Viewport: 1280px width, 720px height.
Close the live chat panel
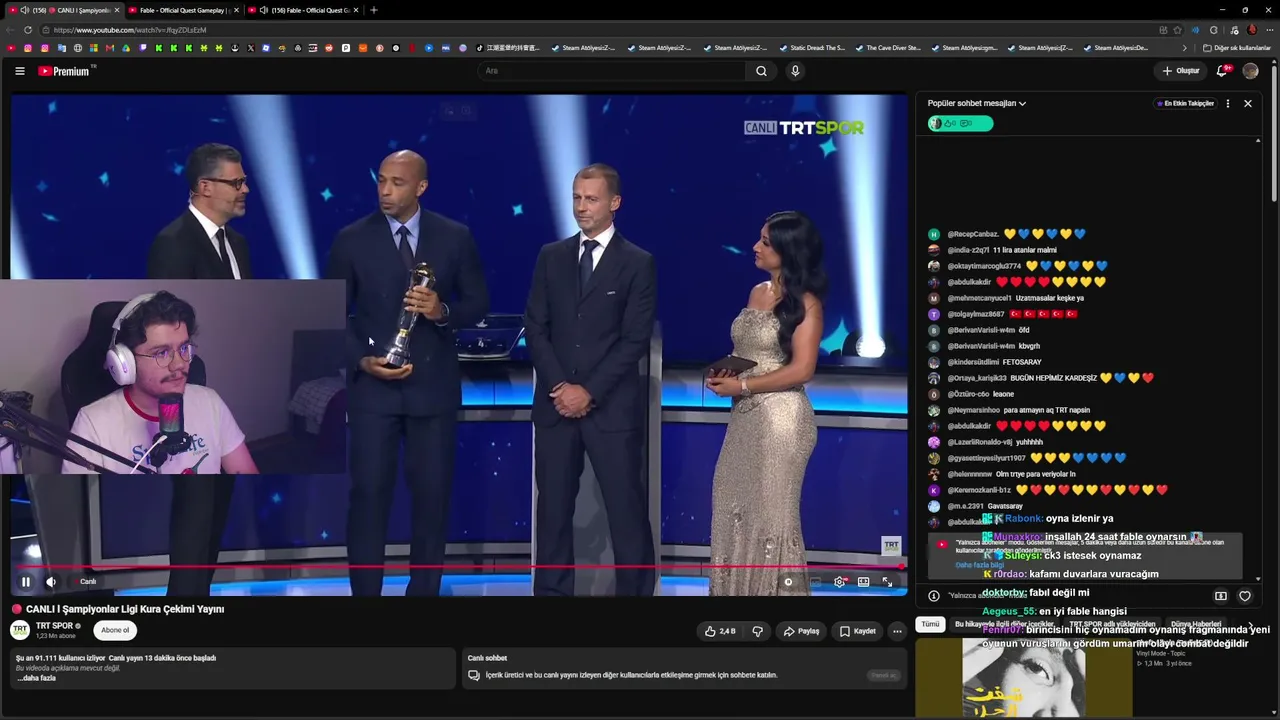click(x=1248, y=103)
